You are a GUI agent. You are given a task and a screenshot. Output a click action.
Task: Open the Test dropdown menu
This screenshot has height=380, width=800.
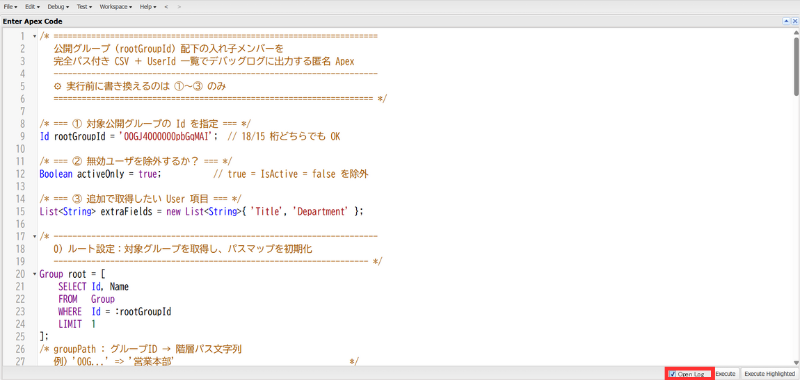coord(85,7)
